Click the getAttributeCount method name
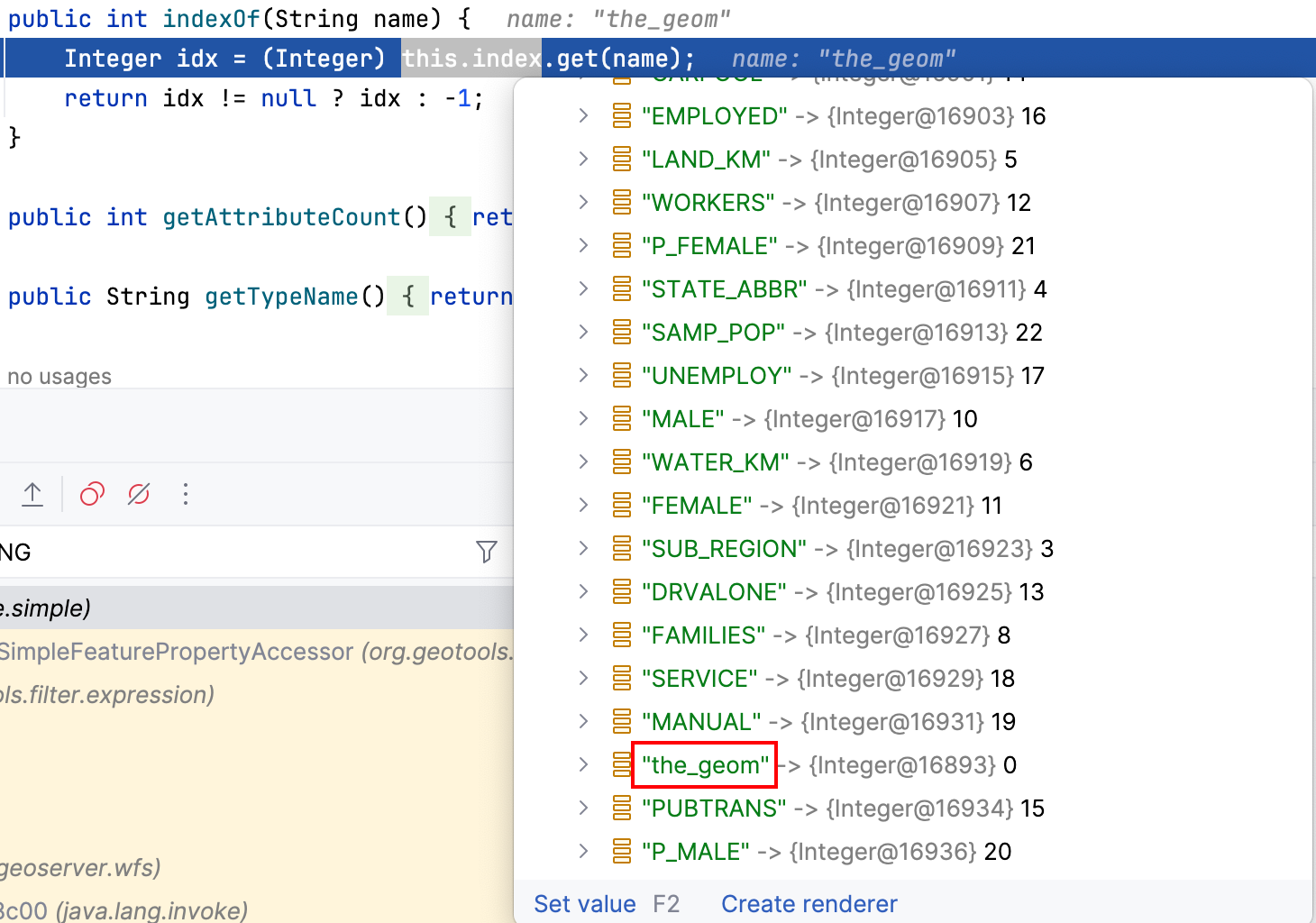The width and height of the screenshot is (1316, 923). (x=281, y=217)
